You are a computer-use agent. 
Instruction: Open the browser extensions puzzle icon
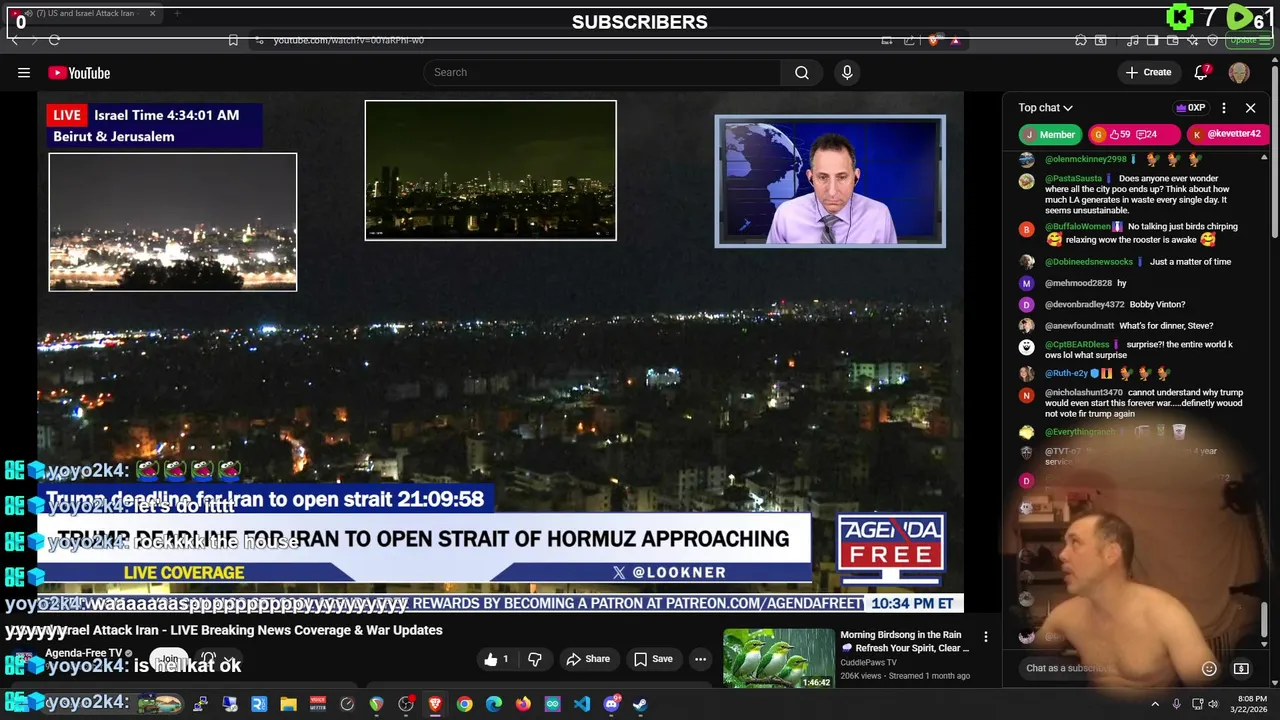click(x=1081, y=40)
